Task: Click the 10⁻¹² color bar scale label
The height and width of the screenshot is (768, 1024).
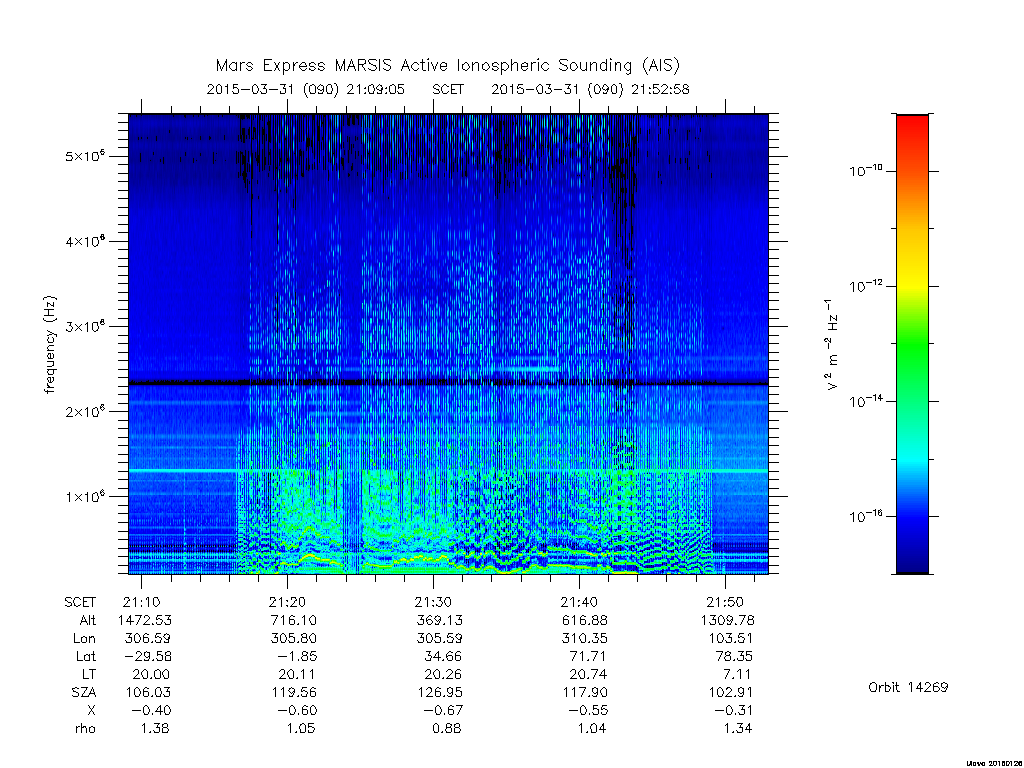Action: coord(866,285)
